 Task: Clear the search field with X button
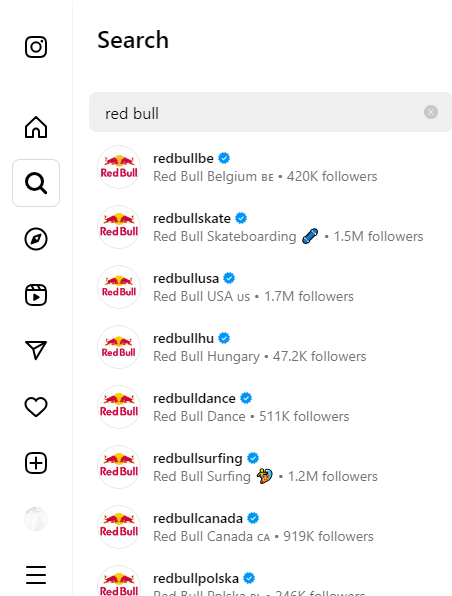pos(431,112)
